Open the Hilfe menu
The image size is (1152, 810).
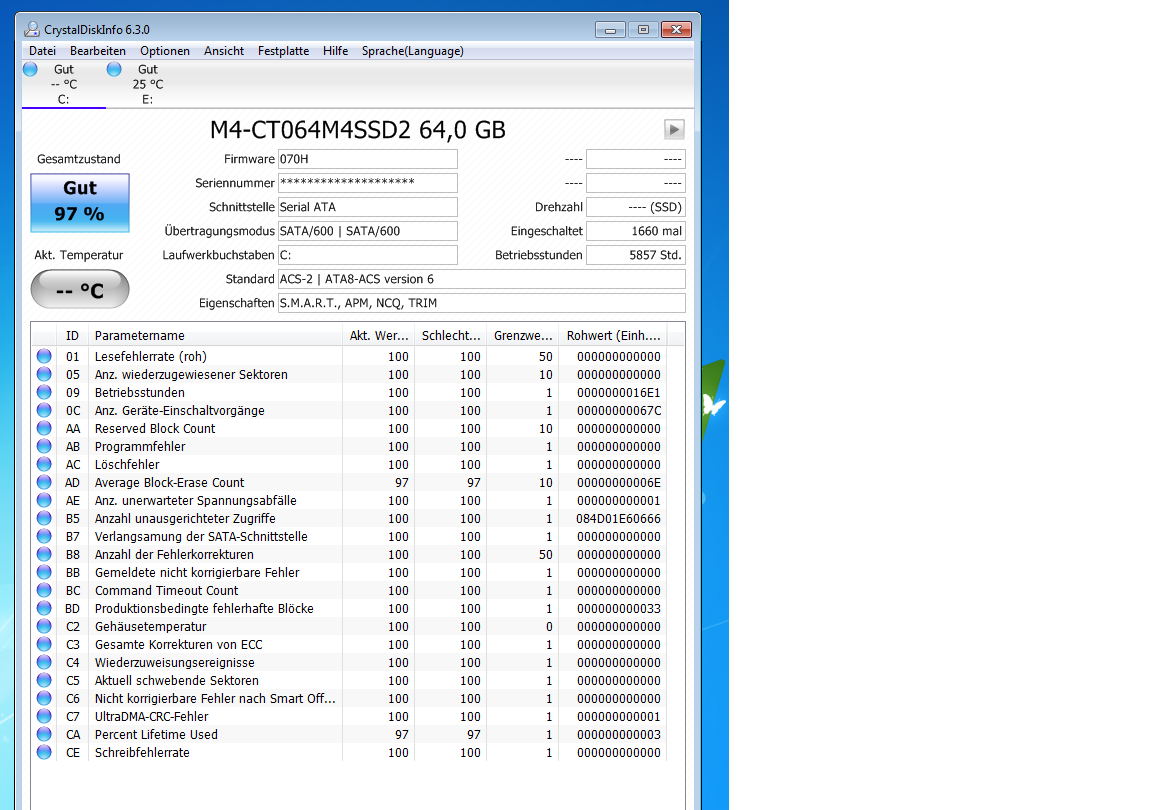tap(335, 51)
